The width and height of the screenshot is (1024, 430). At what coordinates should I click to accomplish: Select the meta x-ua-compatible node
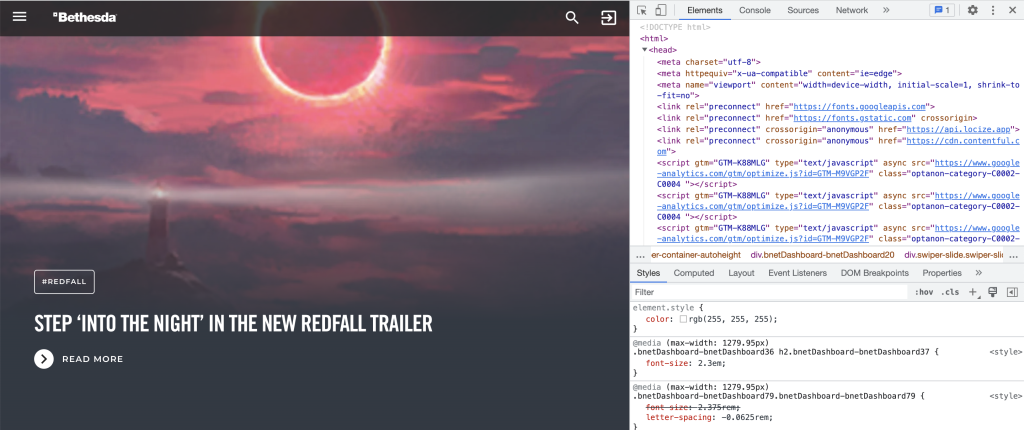779,74
